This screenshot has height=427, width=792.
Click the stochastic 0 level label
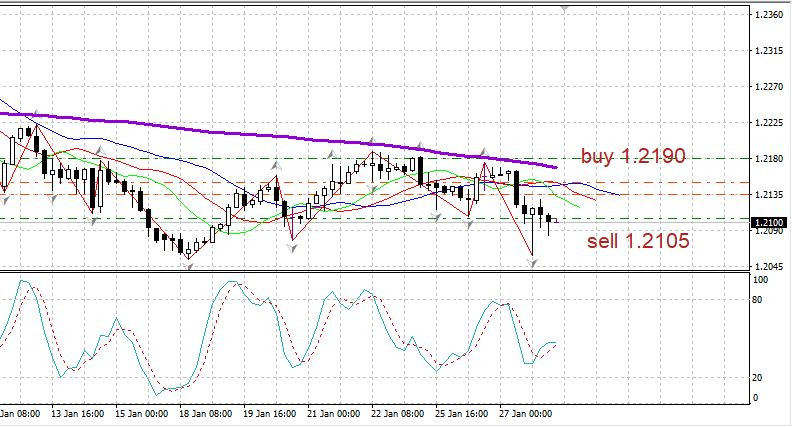tap(756, 398)
